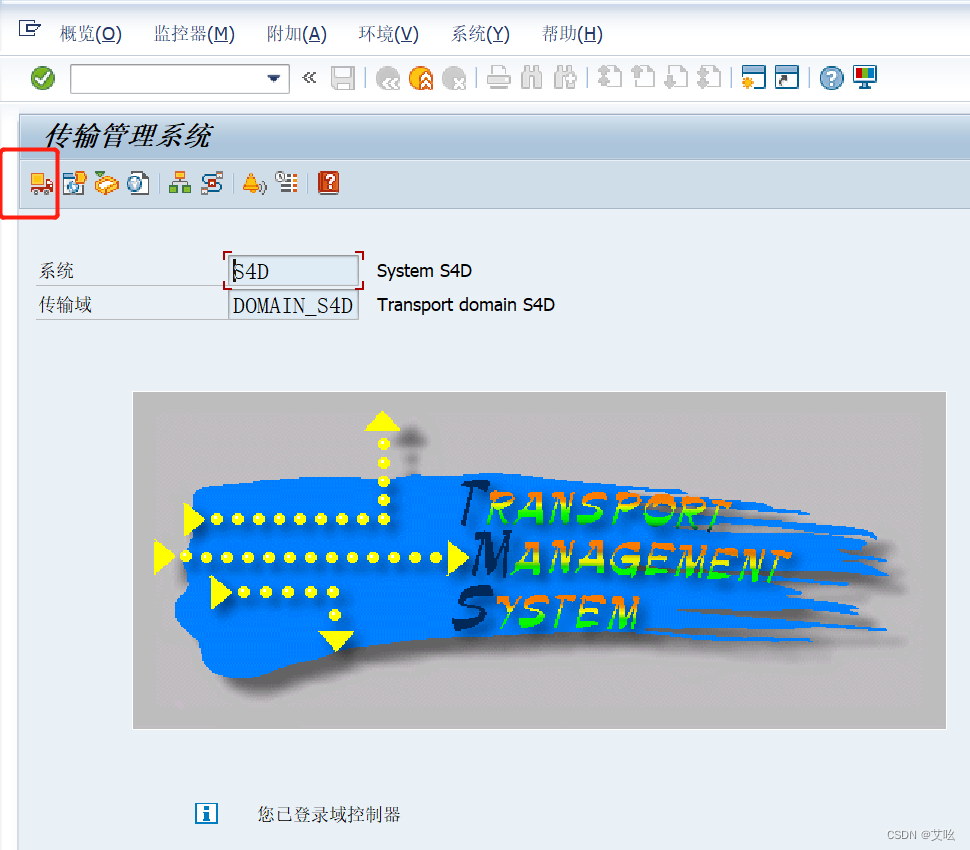Click the 传输域 field DOMAIN_S4D
The width and height of the screenshot is (970, 850).
point(293,305)
